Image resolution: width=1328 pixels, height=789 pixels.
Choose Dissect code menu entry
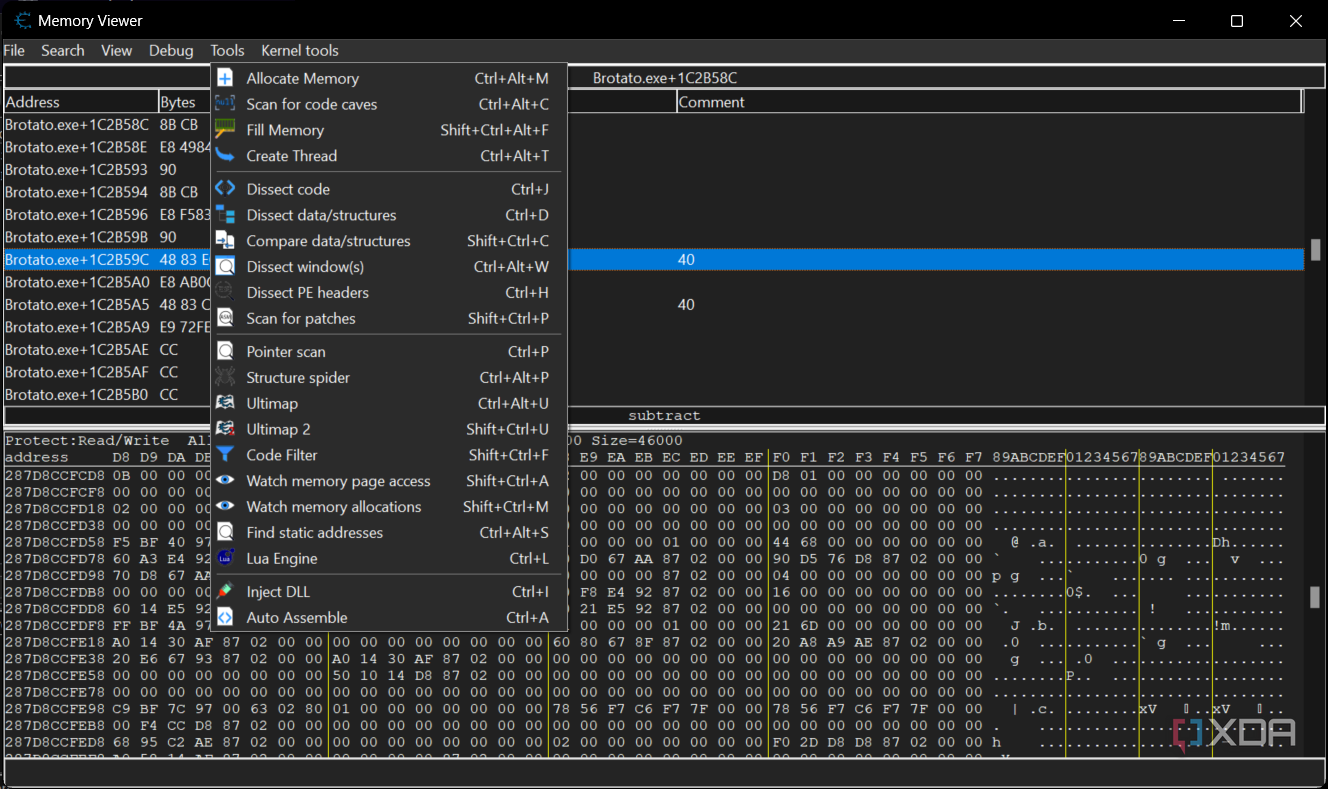click(389, 189)
